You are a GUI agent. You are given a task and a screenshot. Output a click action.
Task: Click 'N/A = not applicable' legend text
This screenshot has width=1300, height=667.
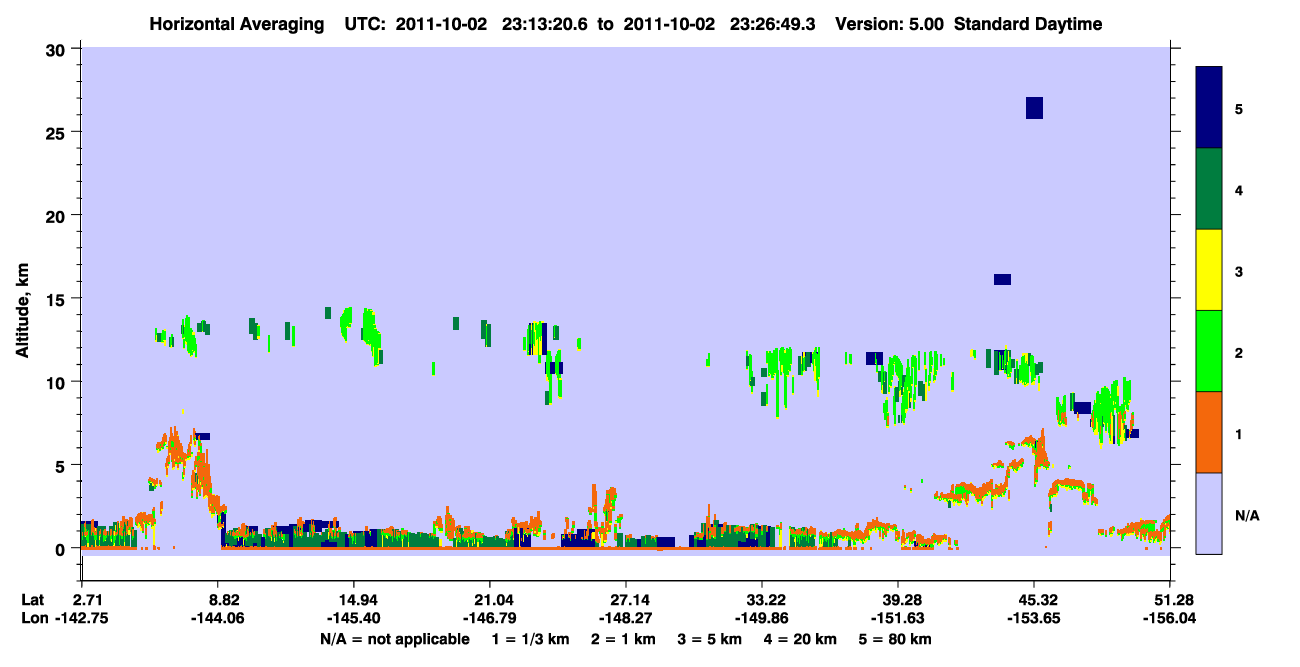coord(395,639)
